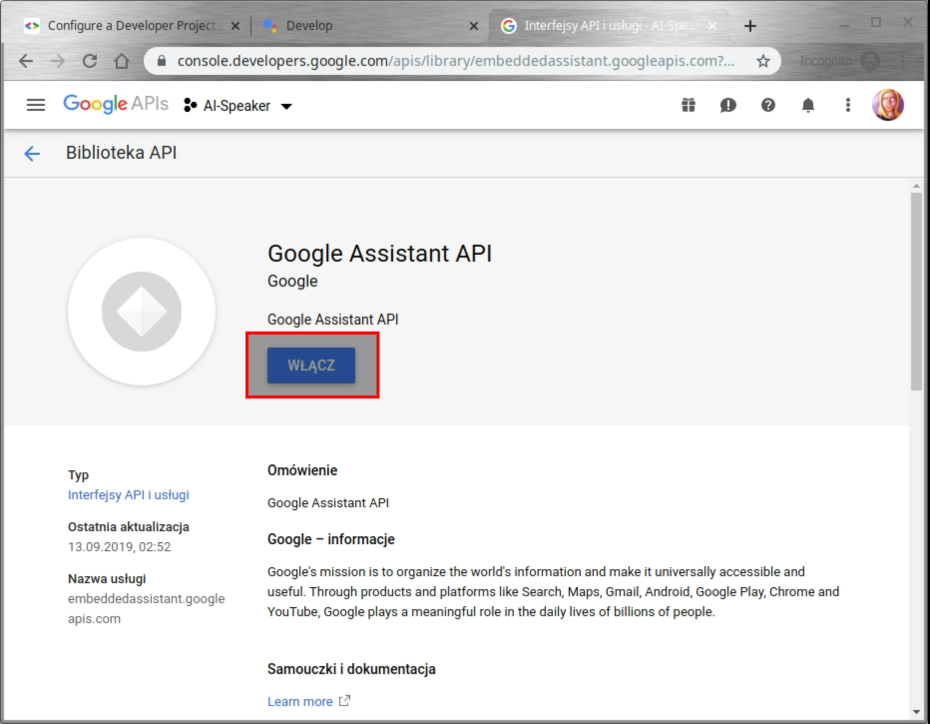Close the Configure a Developer Project tab
This screenshot has width=930, height=724.
point(235,26)
